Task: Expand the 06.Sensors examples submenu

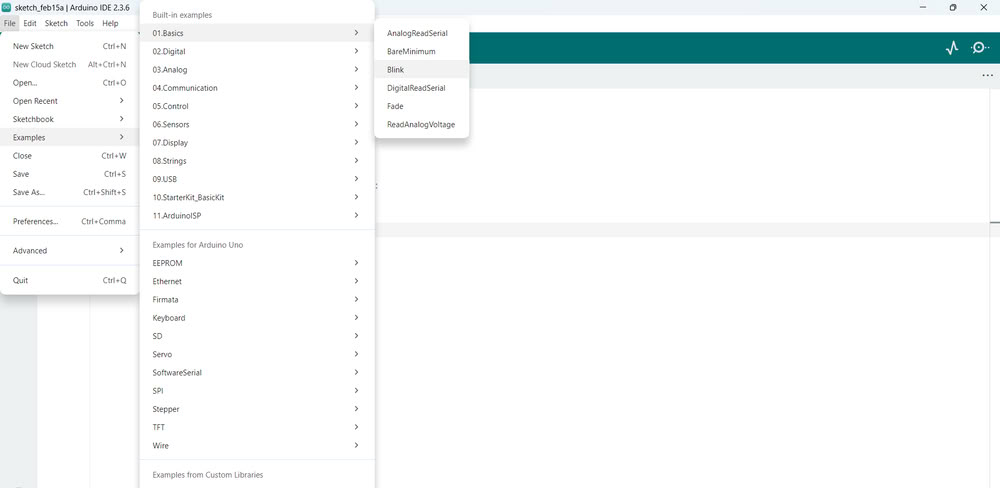Action: (257, 124)
